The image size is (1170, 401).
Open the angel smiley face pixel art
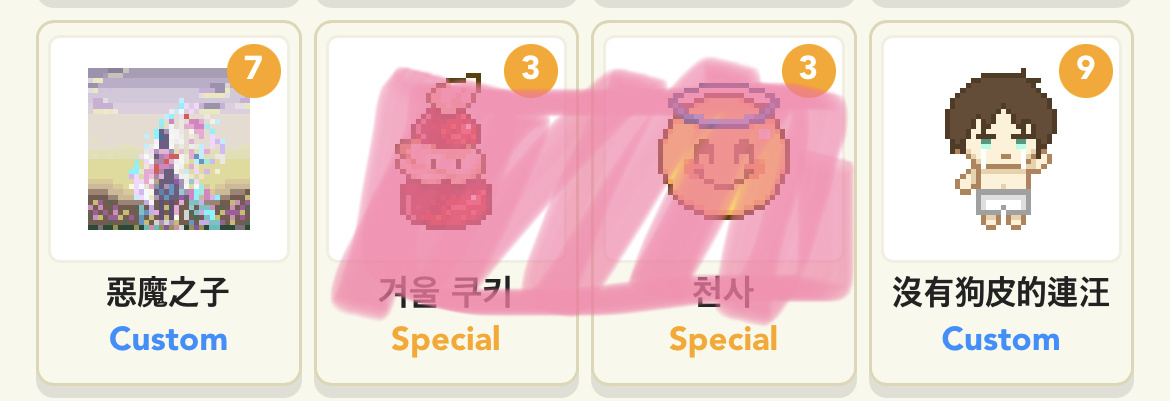point(723,152)
